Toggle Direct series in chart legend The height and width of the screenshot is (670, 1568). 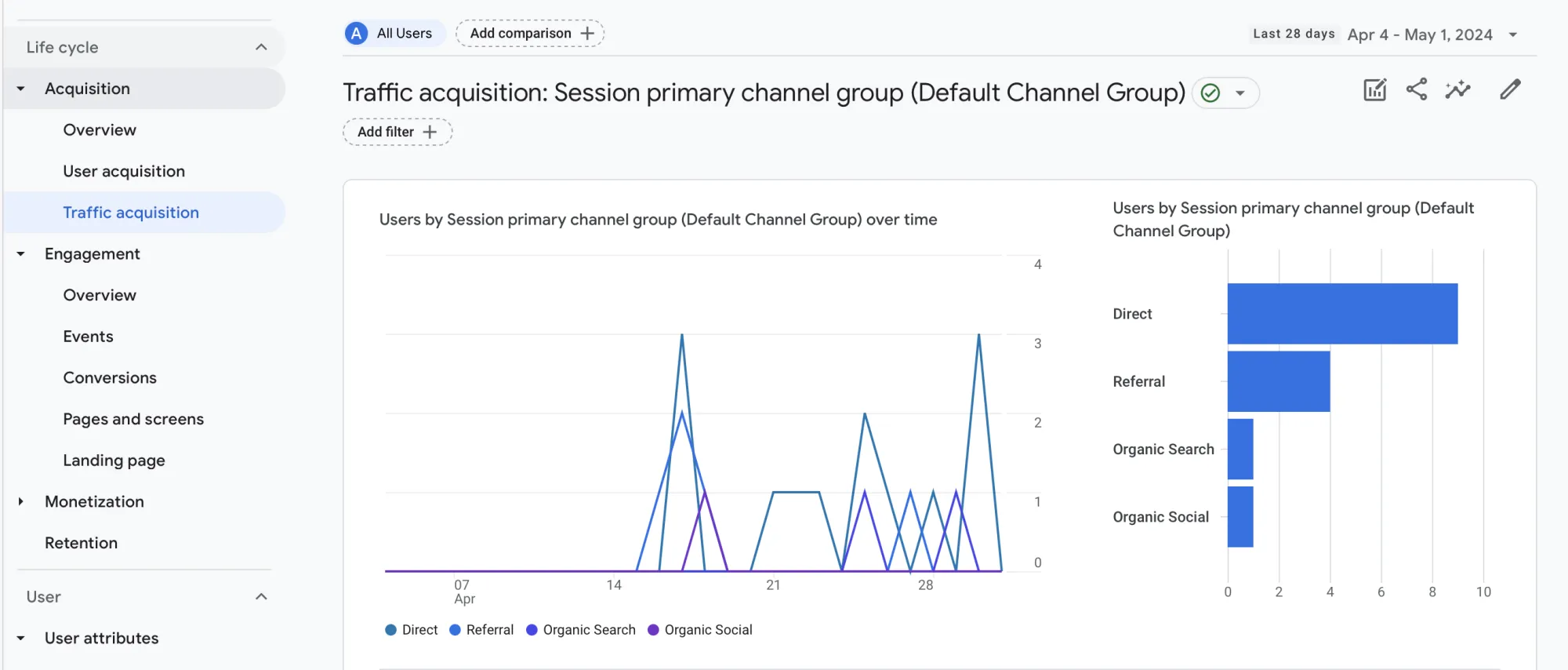coord(412,630)
